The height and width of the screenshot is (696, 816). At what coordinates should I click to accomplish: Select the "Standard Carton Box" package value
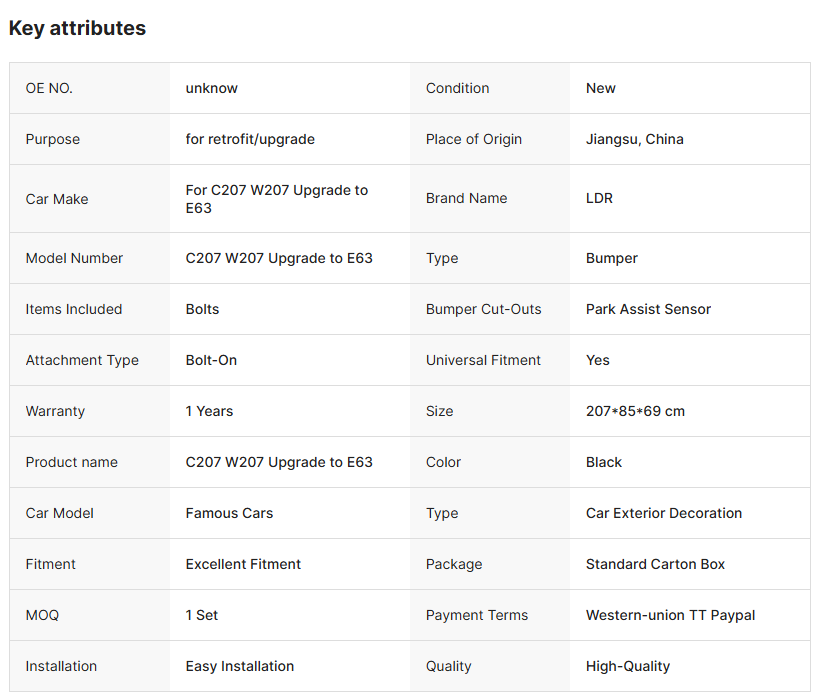click(655, 564)
